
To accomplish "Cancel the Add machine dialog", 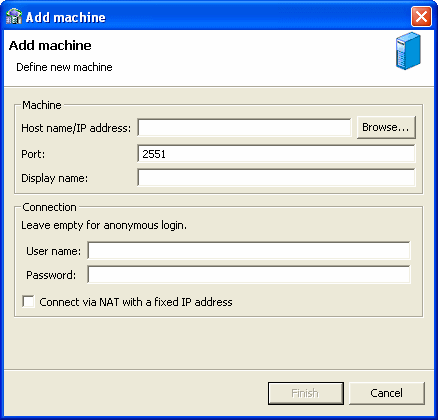I will [387, 393].
